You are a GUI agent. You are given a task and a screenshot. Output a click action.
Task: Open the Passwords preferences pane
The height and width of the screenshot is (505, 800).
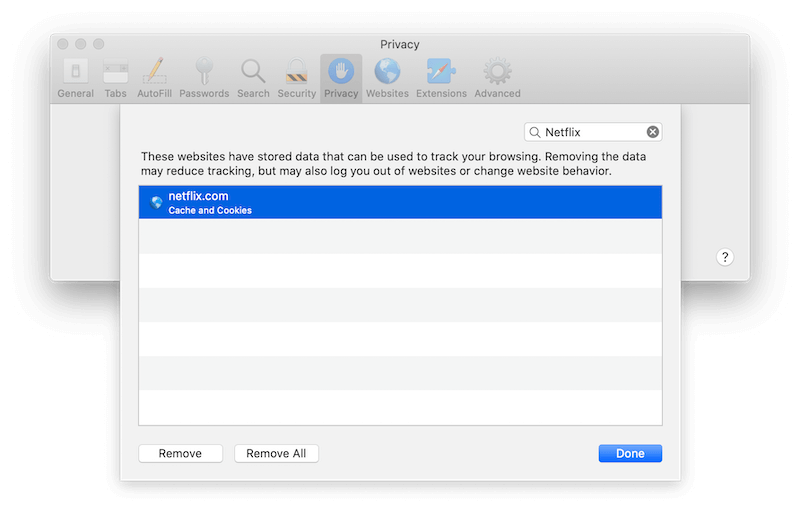[x=204, y=78]
